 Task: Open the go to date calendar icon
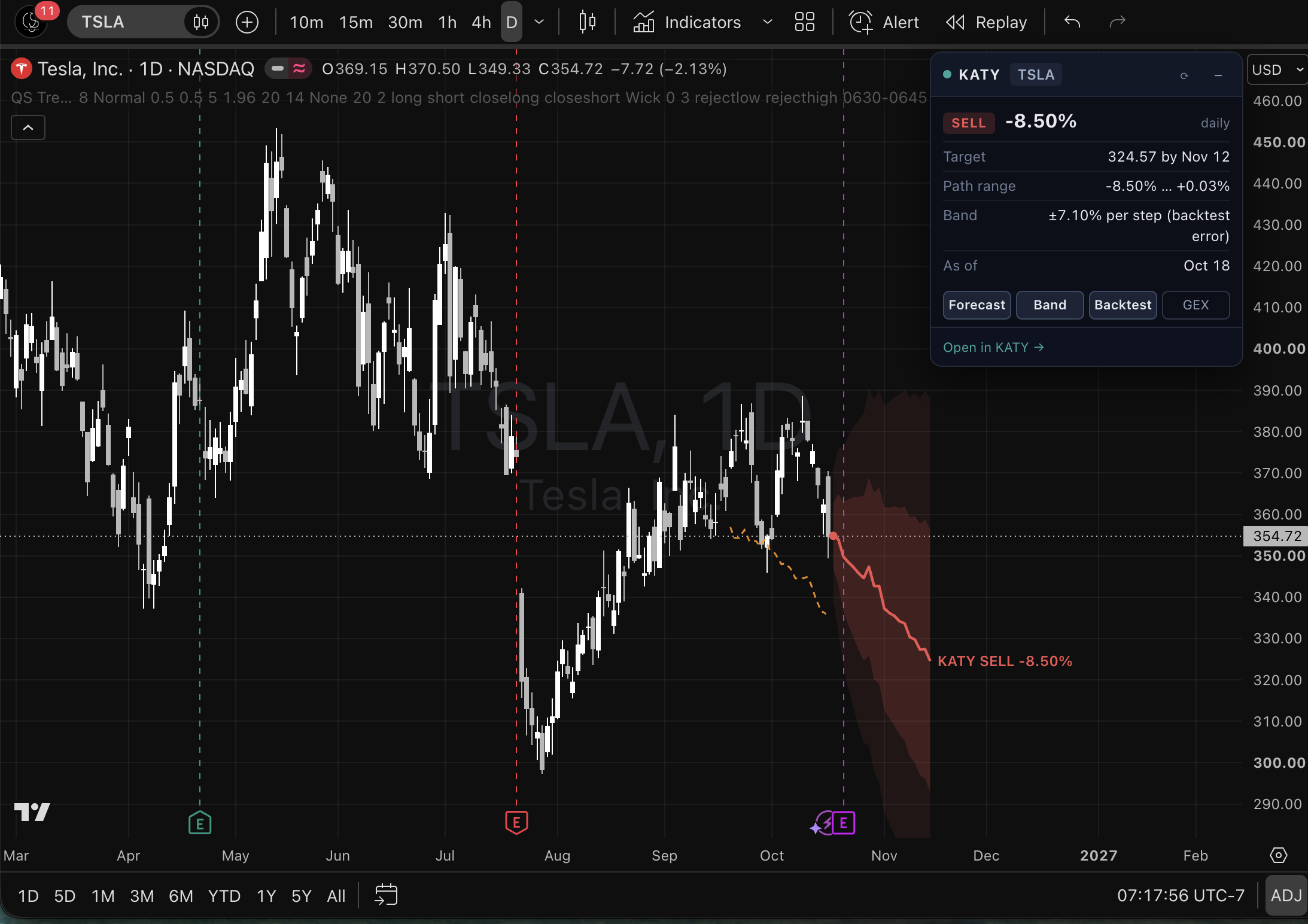pyautogui.click(x=386, y=895)
